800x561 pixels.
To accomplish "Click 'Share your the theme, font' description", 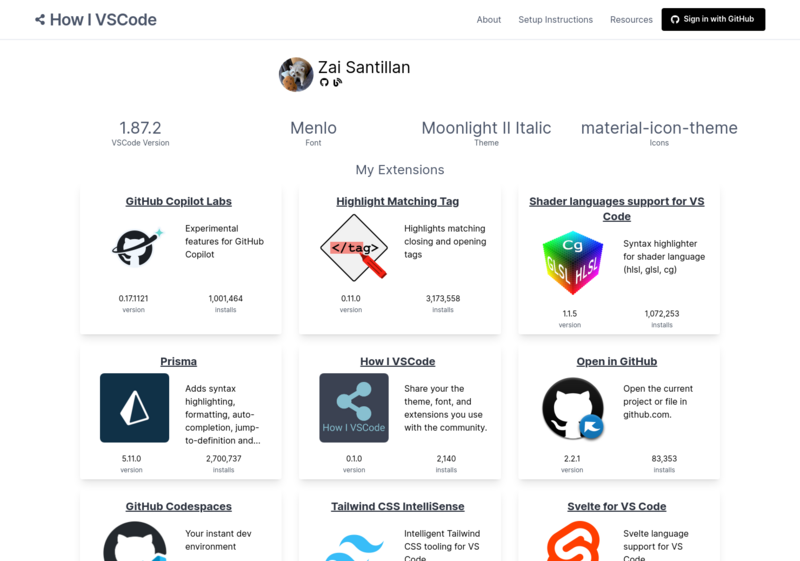I will click(x=445, y=408).
